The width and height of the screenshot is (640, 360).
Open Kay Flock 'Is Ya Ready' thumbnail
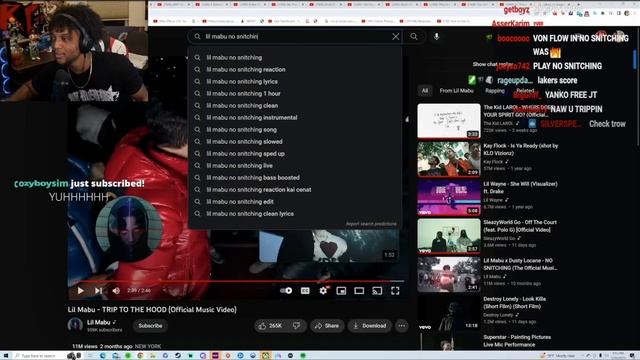pos(449,159)
